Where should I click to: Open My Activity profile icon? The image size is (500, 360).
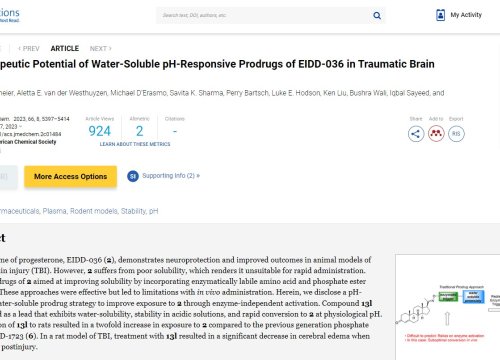tap(440, 15)
